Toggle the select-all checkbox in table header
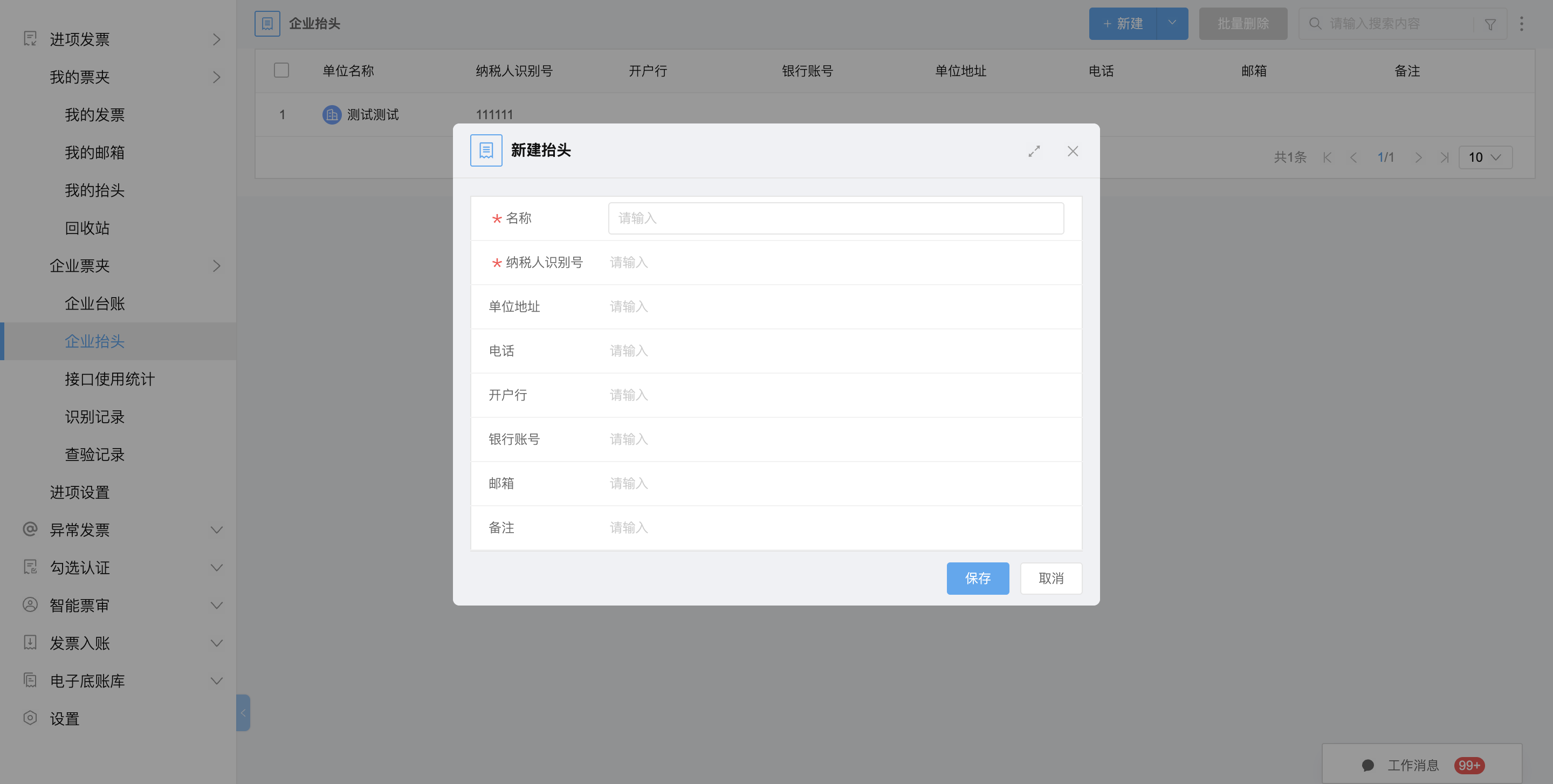 coord(281,71)
